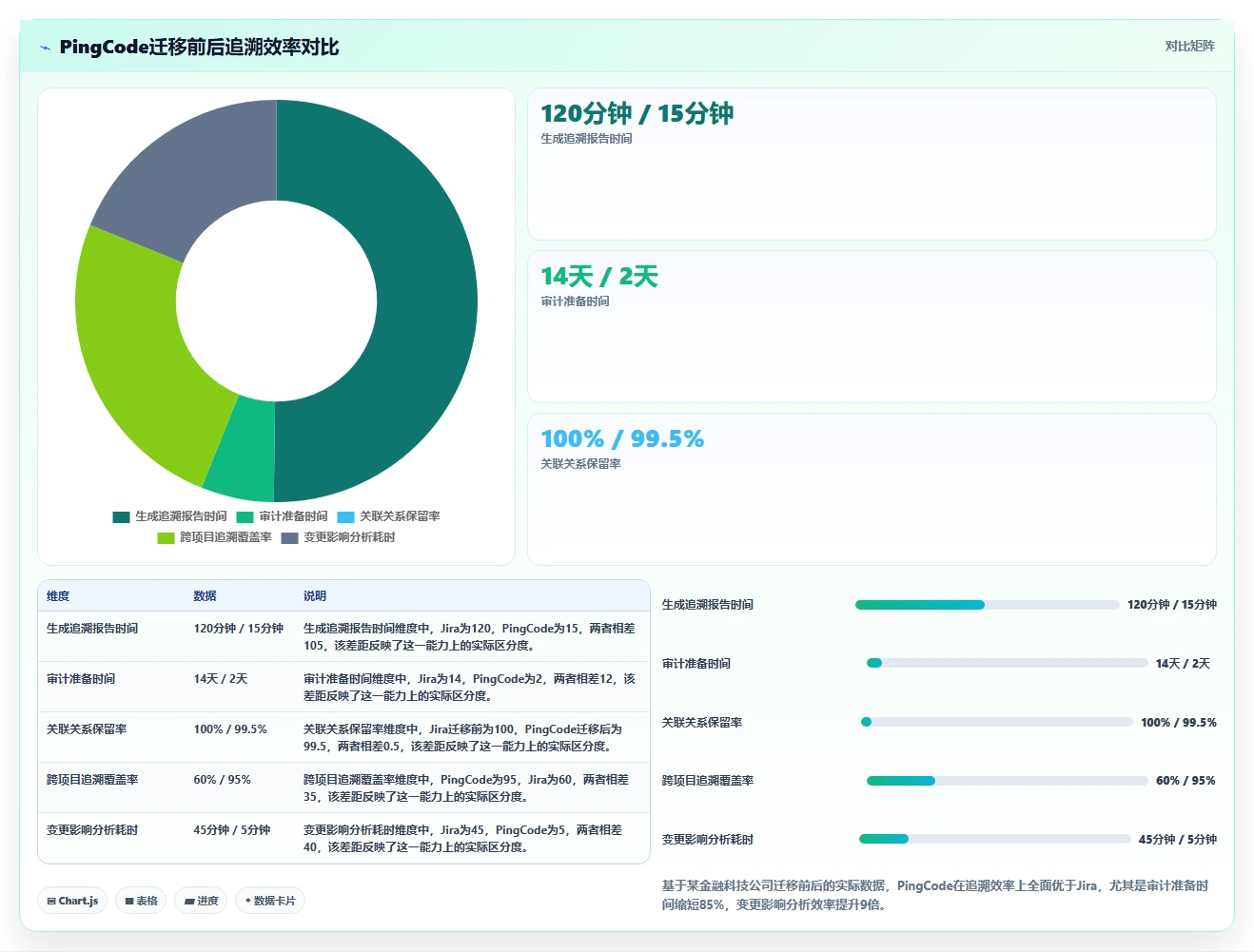Click the Chart.js tag chip
This screenshot has width=1254, height=952.
tap(72, 901)
